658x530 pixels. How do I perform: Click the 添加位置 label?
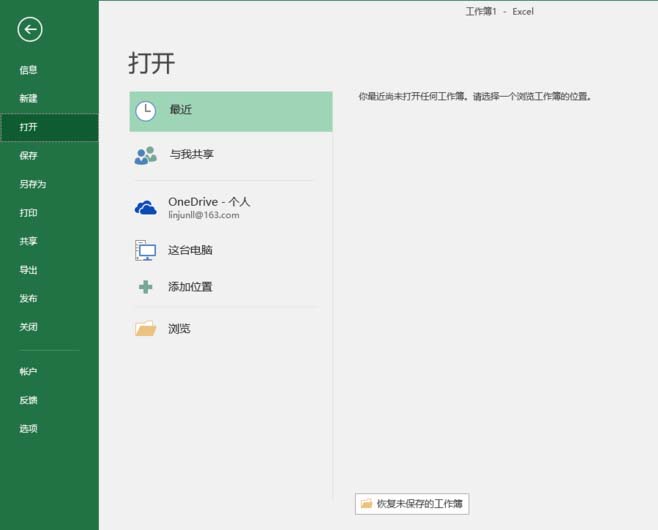point(190,287)
